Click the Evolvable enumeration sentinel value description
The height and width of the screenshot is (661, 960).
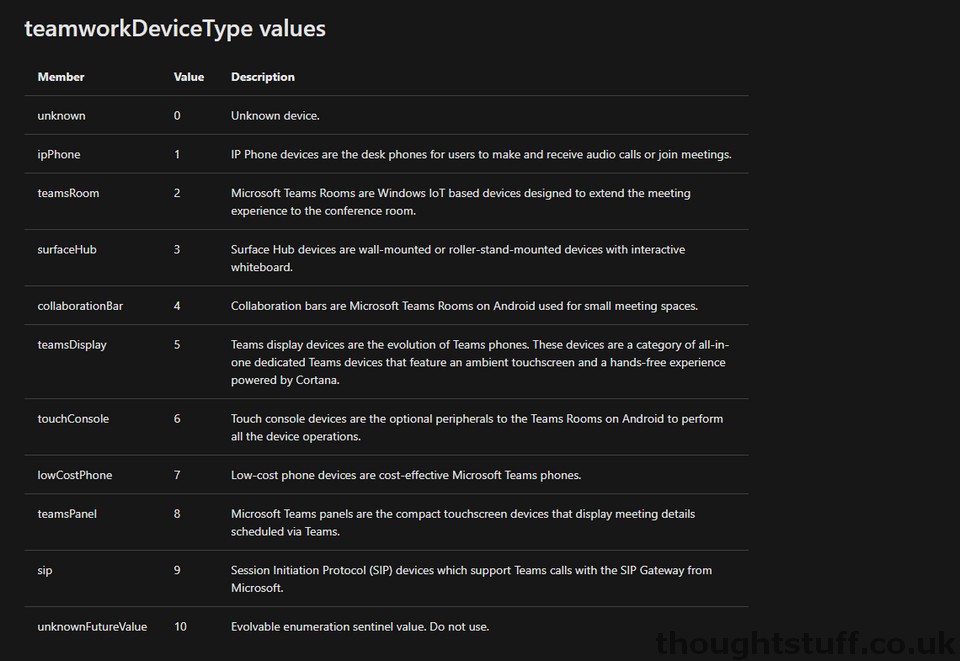click(360, 626)
